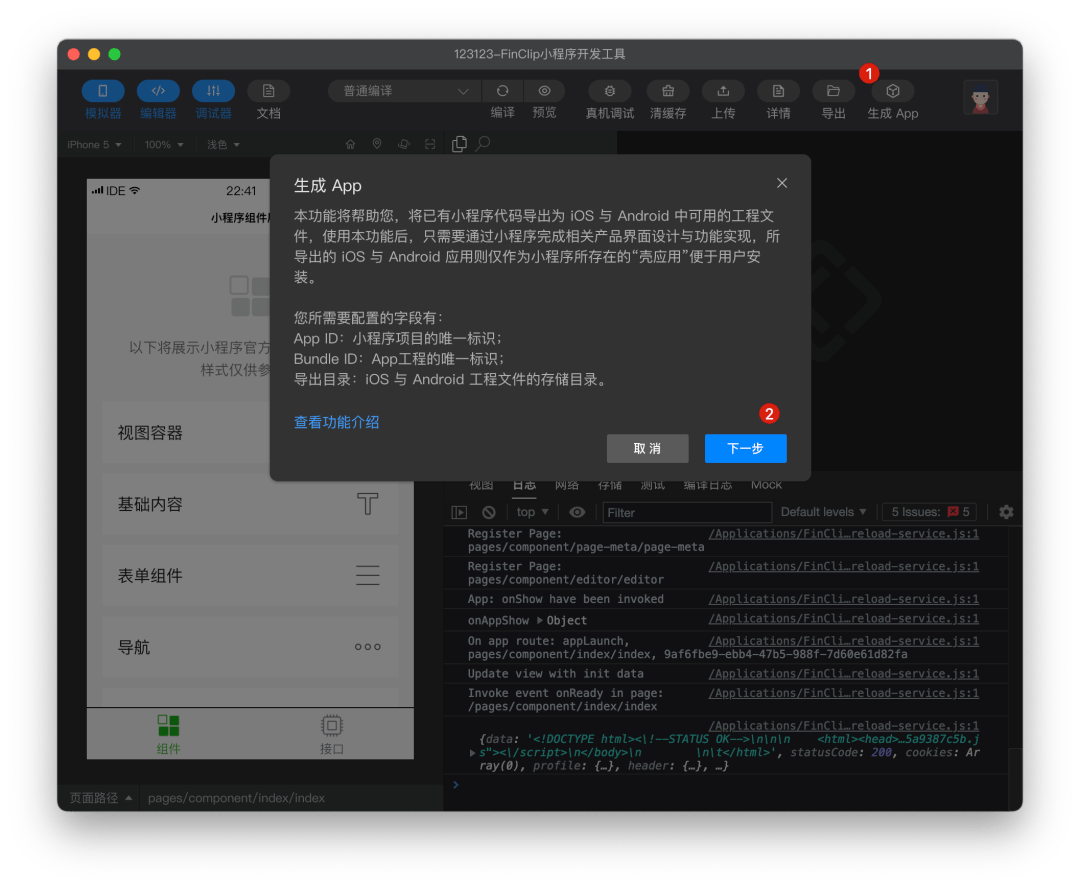Click the console Filter input field

[687, 512]
